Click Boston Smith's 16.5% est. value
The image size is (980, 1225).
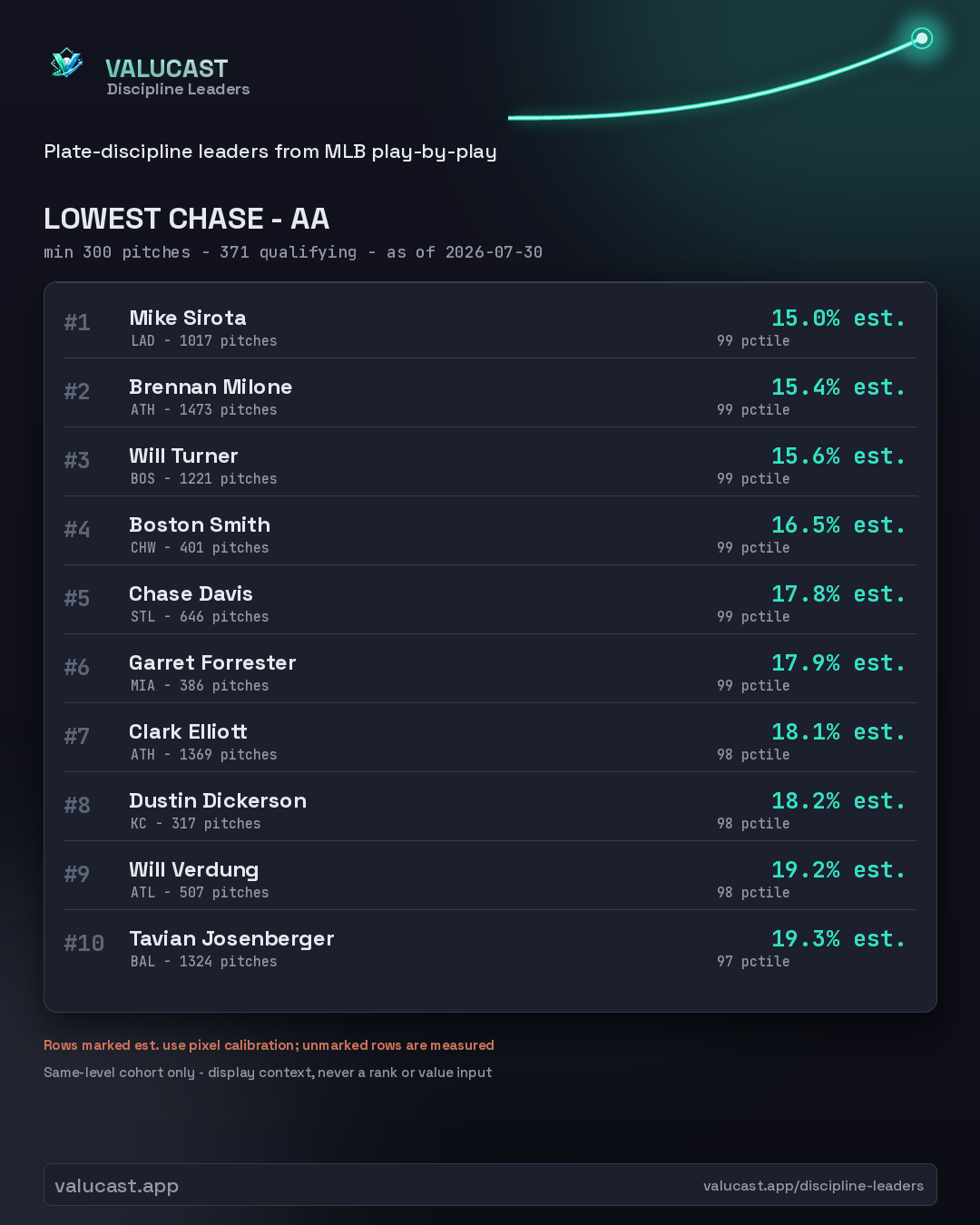pyautogui.click(x=838, y=524)
